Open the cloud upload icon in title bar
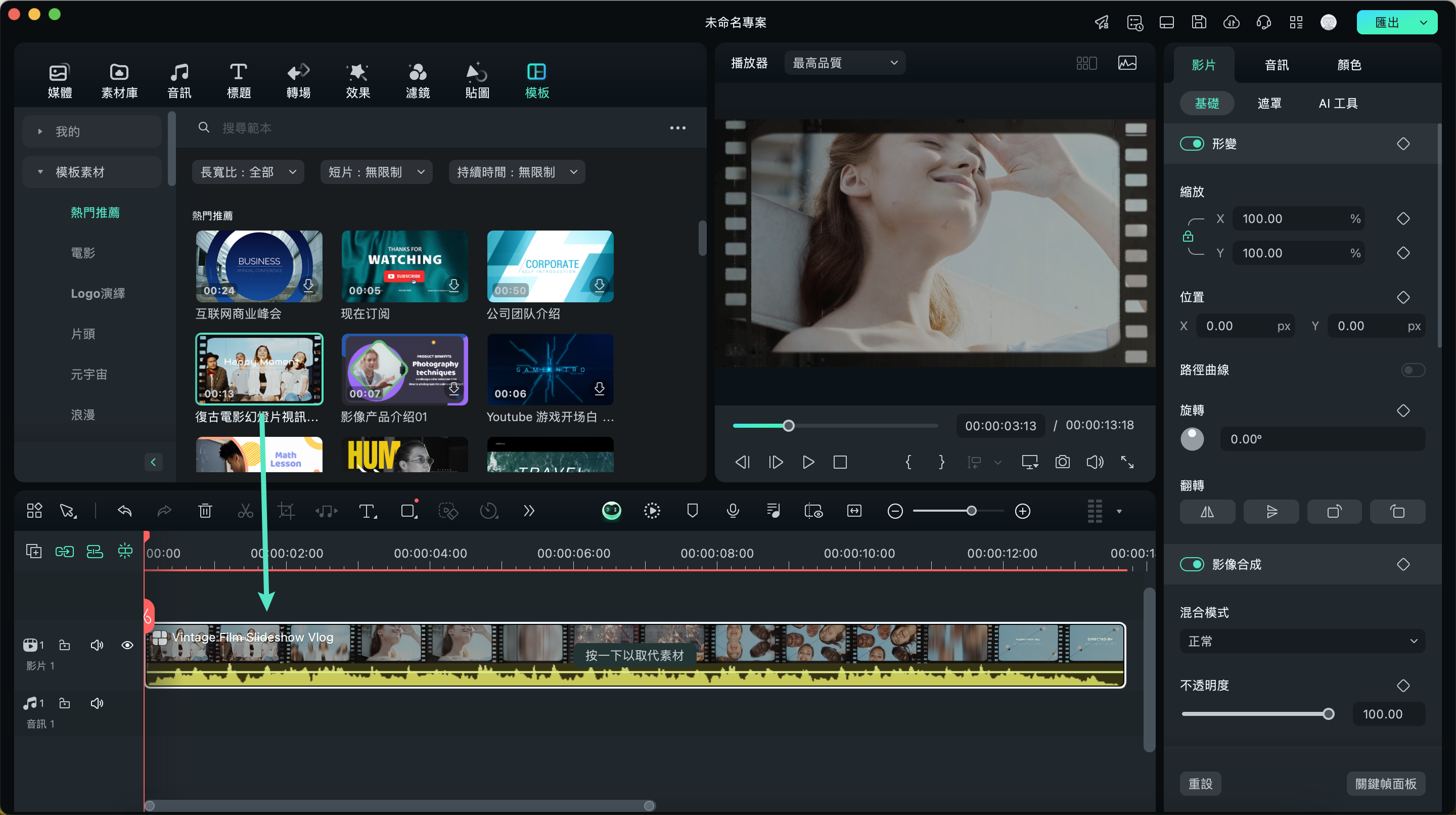This screenshot has height=815, width=1456. (1231, 23)
